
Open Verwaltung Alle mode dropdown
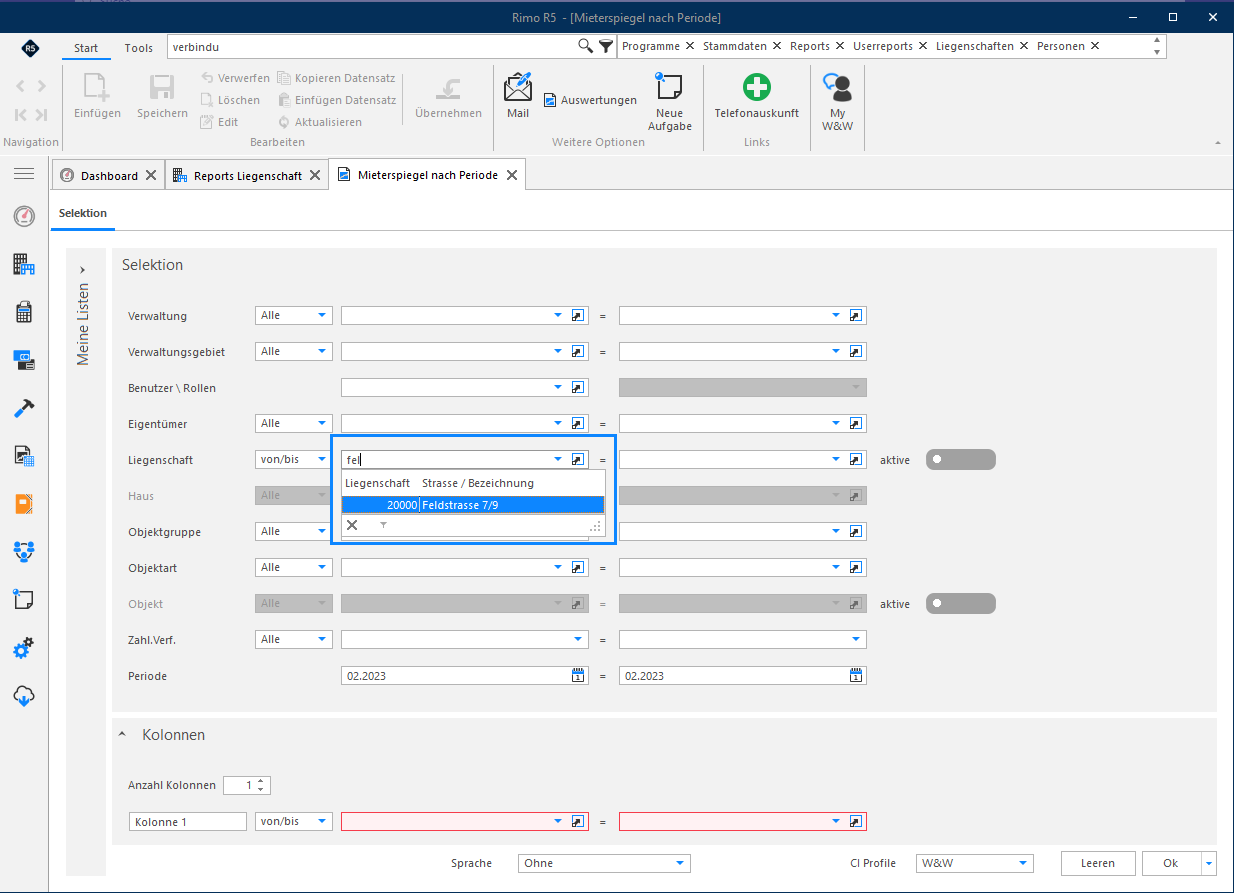click(x=293, y=316)
